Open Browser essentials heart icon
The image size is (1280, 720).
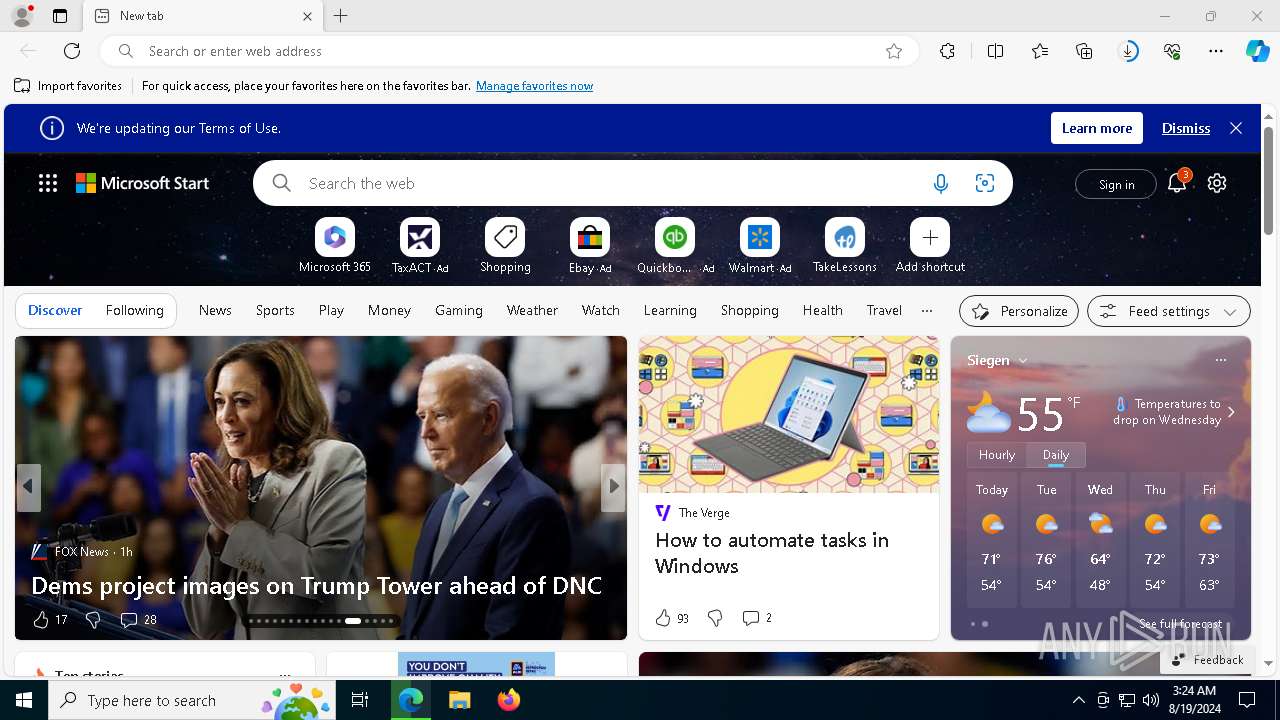click(1172, 51)
